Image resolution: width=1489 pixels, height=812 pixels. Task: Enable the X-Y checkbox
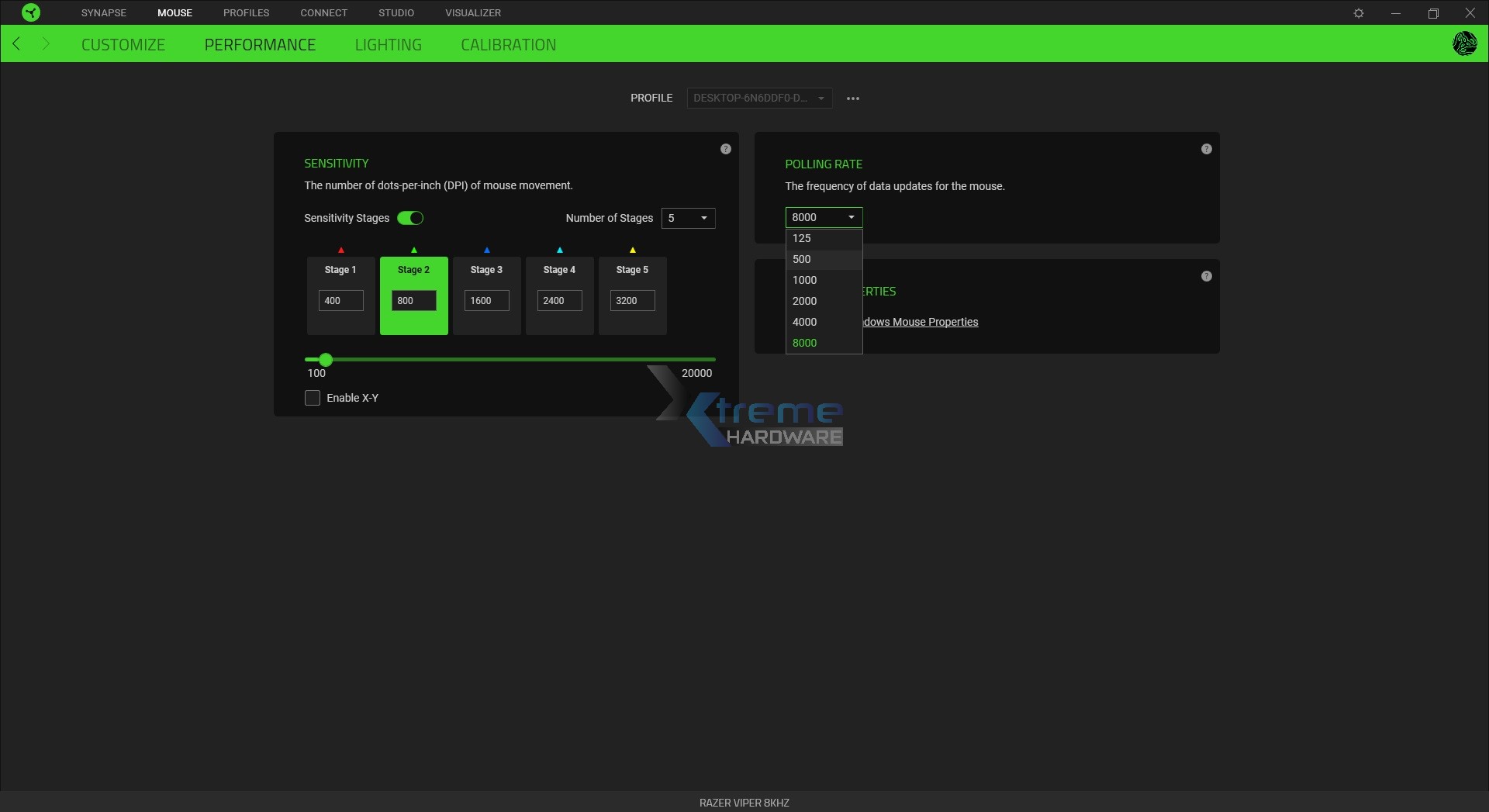[312, 397]
